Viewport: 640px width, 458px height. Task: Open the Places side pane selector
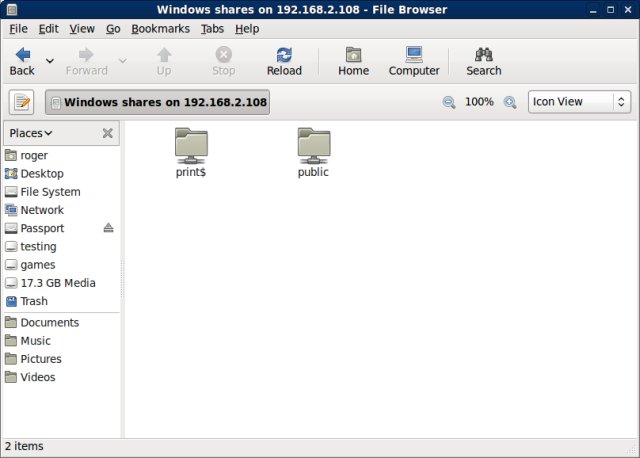pos(31,133)
